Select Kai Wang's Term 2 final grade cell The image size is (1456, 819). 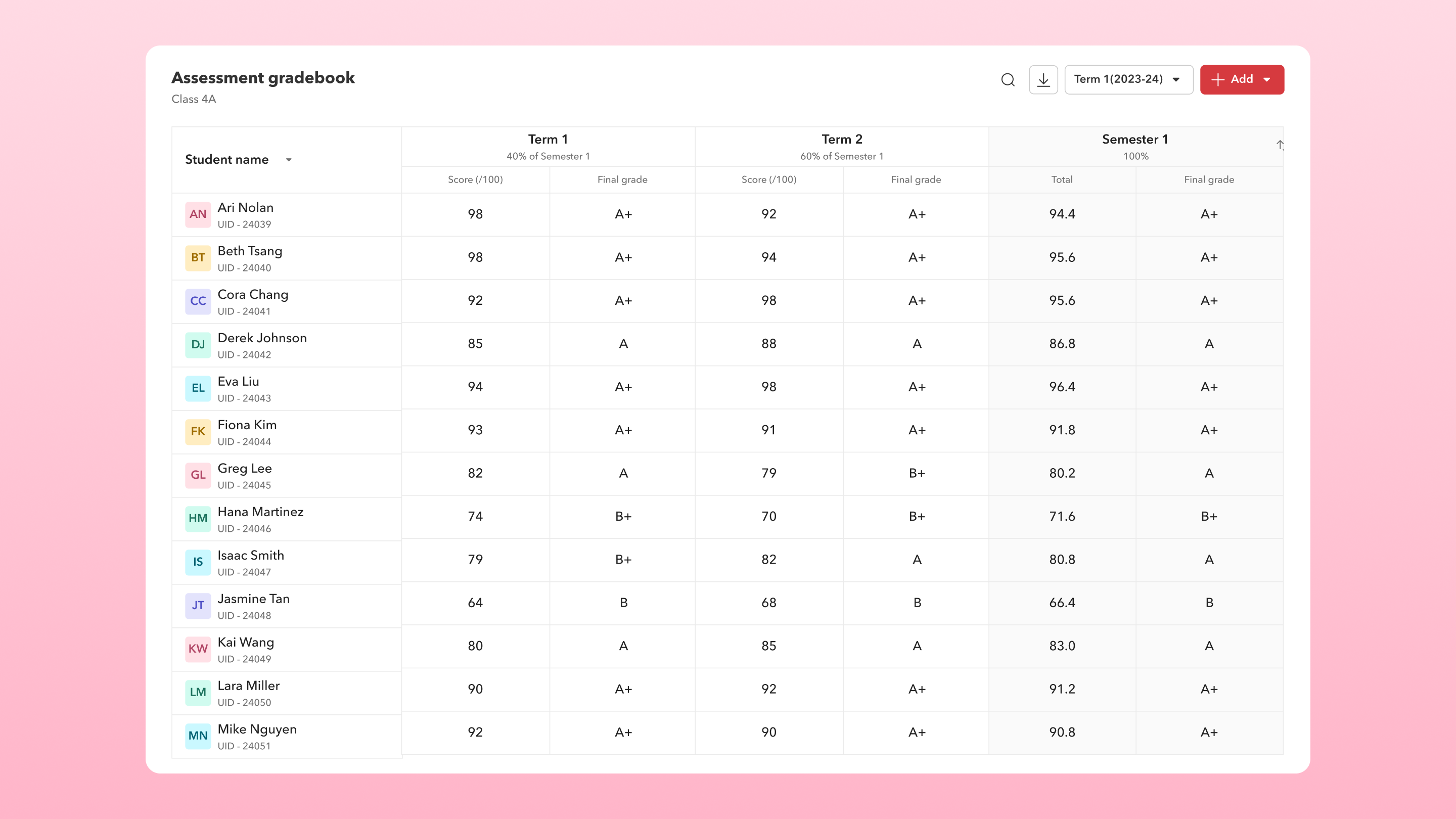(x=916, y=646)
